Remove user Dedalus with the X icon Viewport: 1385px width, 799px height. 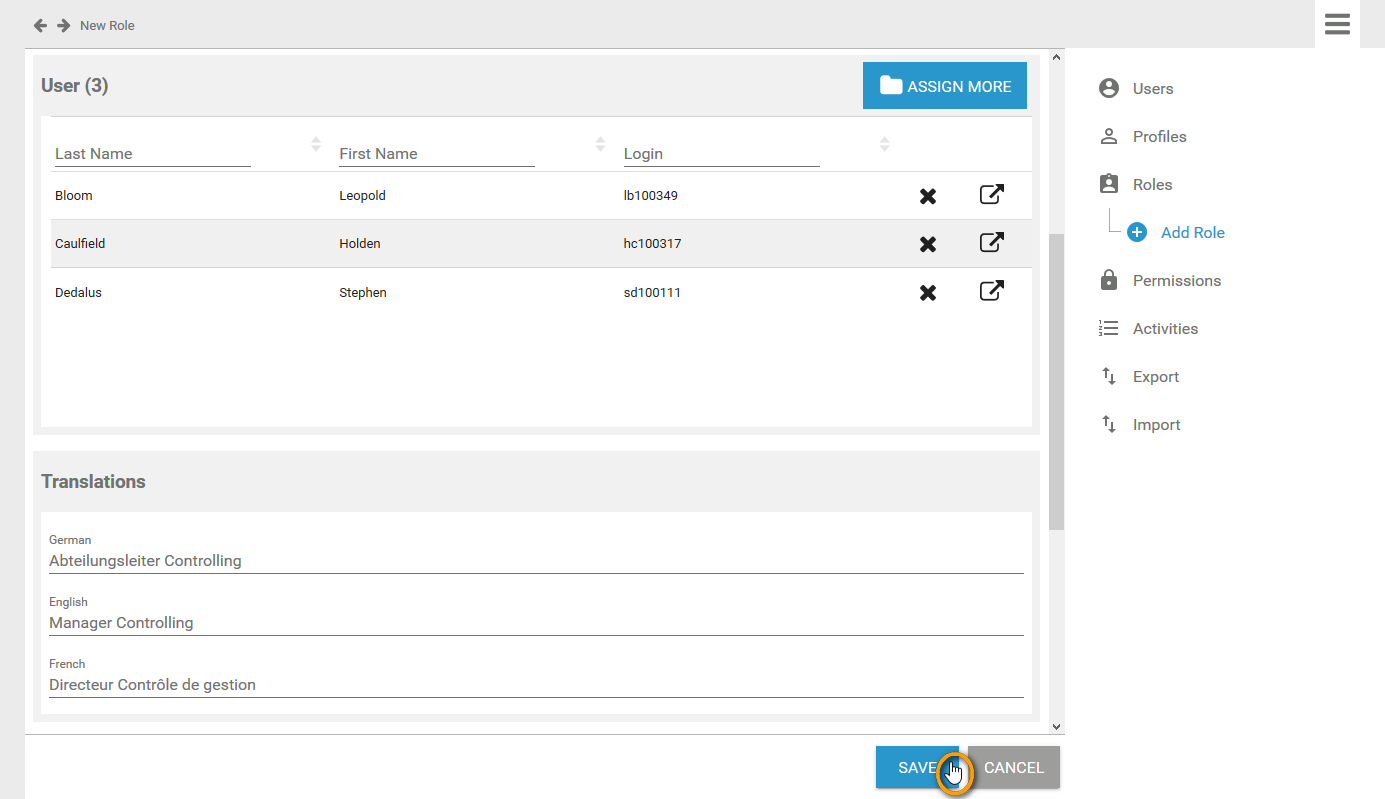tap(928, 293)
